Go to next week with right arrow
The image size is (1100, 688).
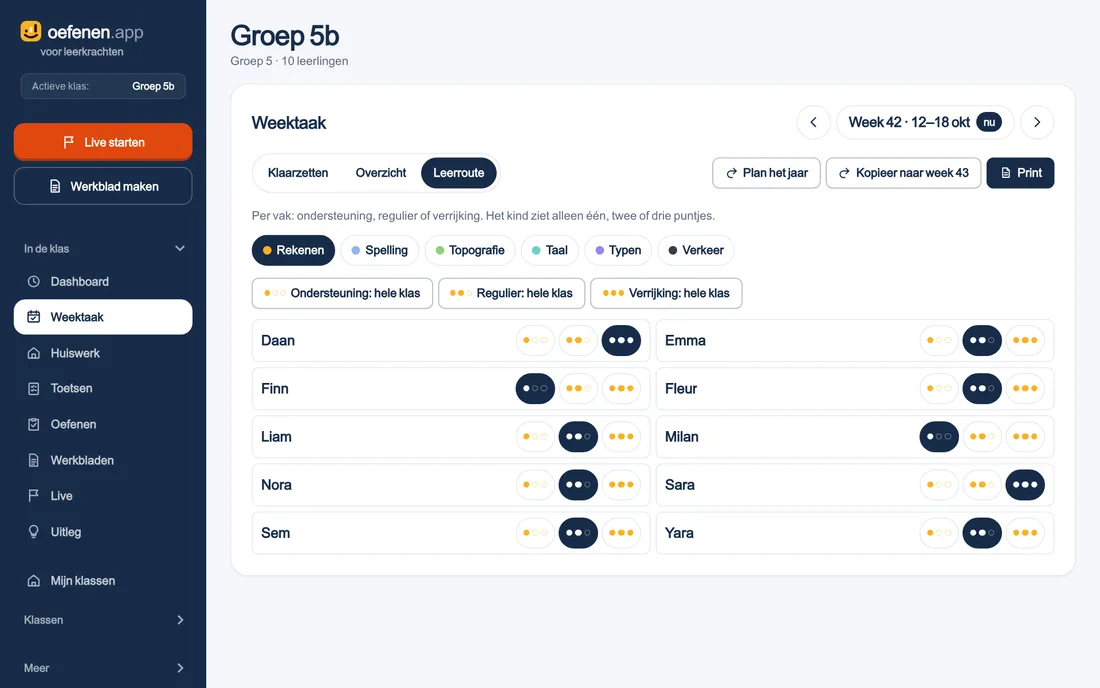(1037, 122)
